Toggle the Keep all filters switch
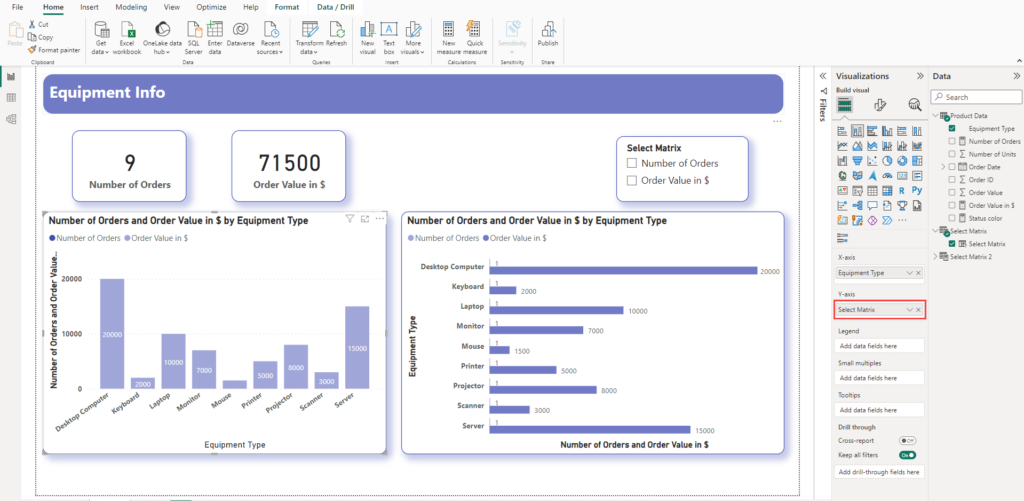This screenshot has width=1024, height=501. point(907,455)
